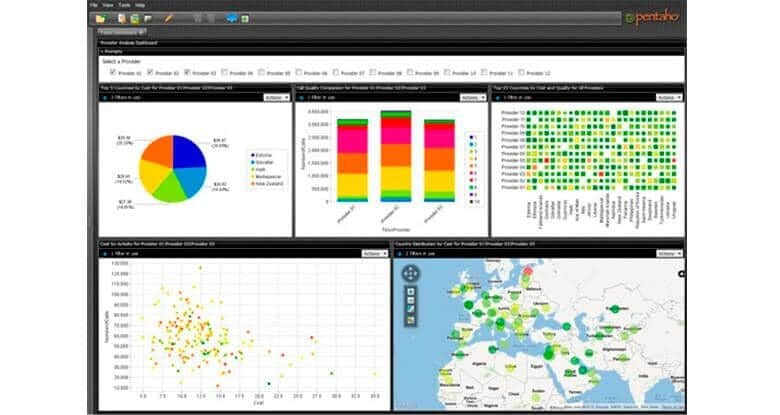The image size is (780, 415).
Task: Click the orange pencil edit icon
Action: point(168,19)
